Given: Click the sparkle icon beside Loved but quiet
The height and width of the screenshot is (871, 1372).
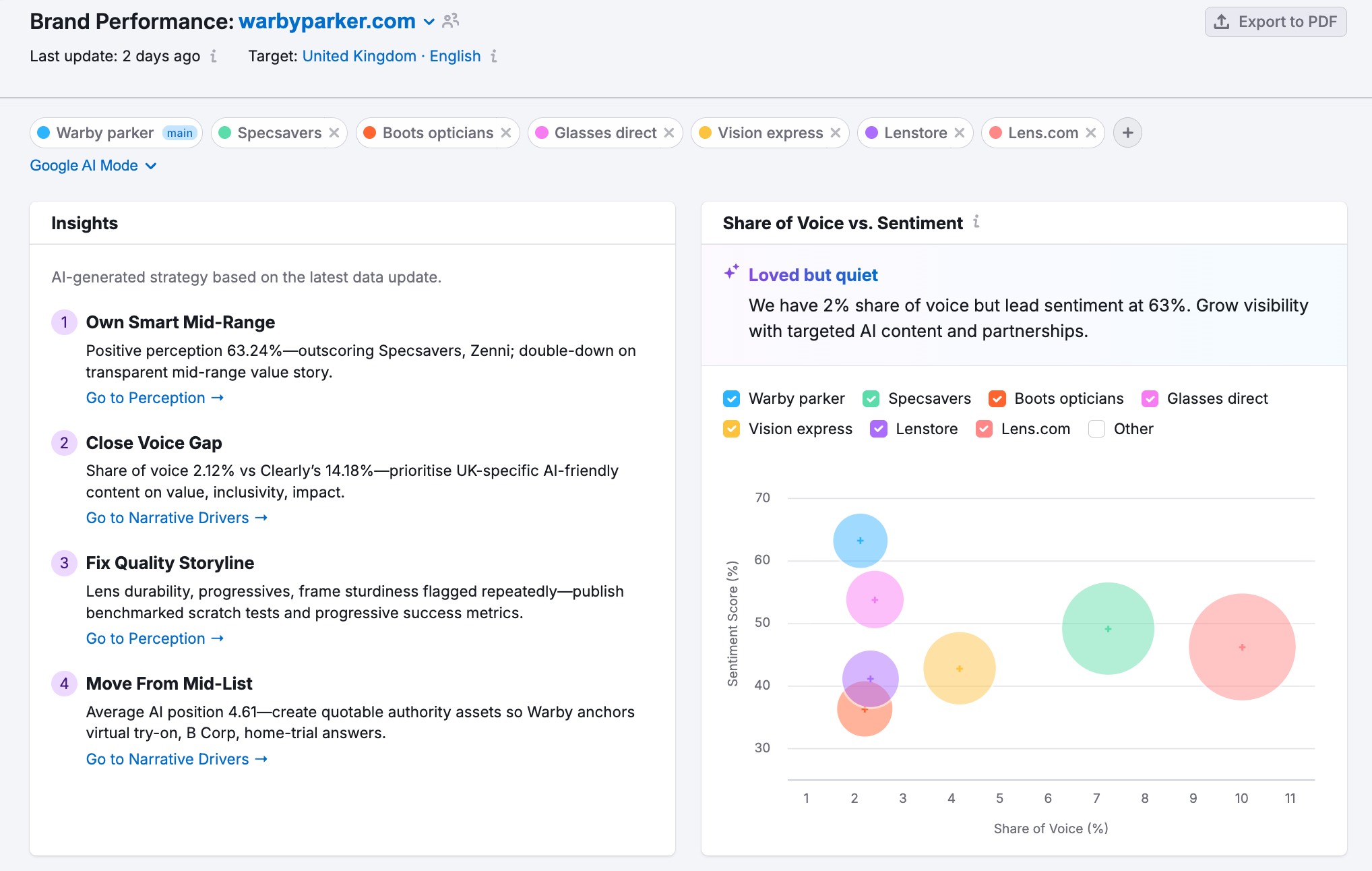Looking at the screenshot, I should click(731, 274).
